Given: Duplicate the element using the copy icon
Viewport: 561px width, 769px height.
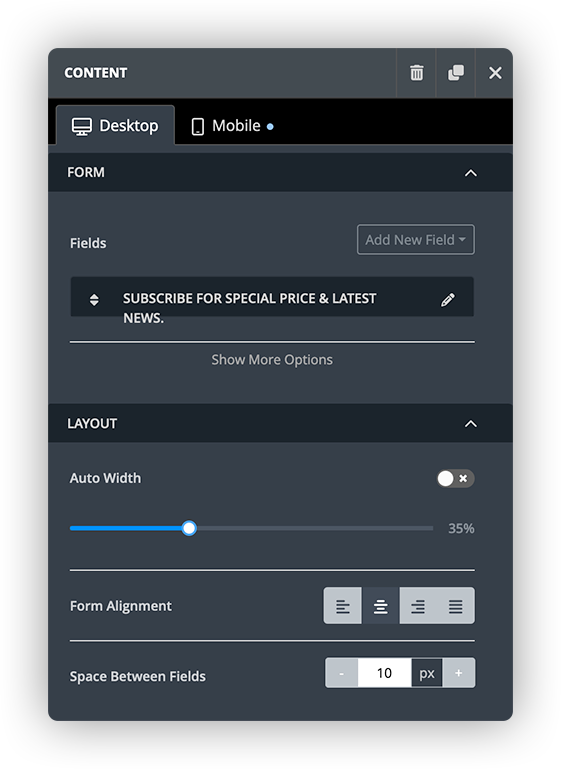Looking at the screenshot, I should pos(456,73).
